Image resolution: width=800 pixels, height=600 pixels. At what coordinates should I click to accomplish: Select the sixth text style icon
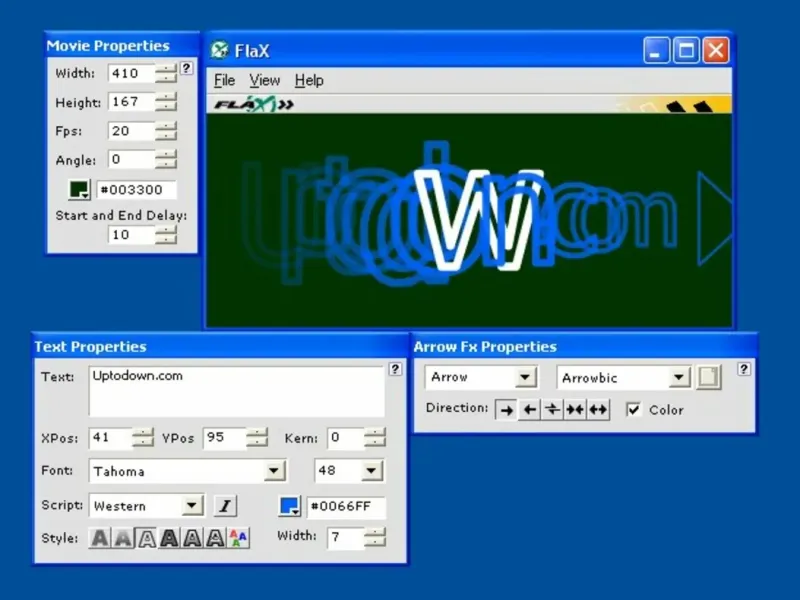point(215,538)
